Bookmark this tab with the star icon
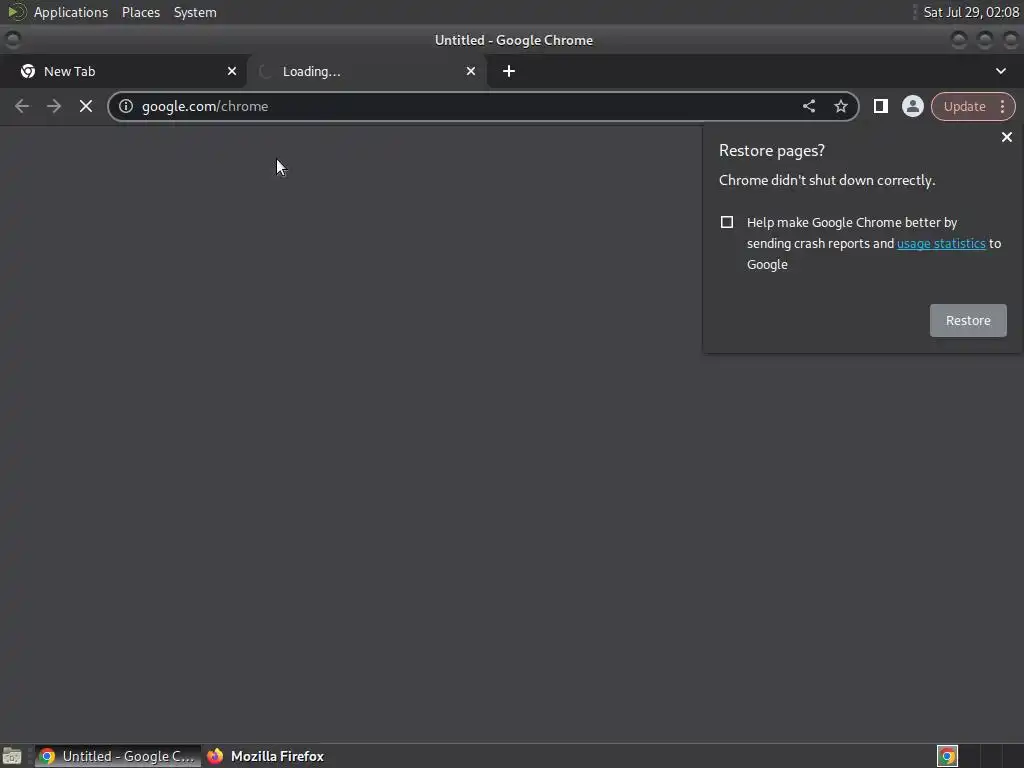The image size is (1024, 768). [840, 106]
